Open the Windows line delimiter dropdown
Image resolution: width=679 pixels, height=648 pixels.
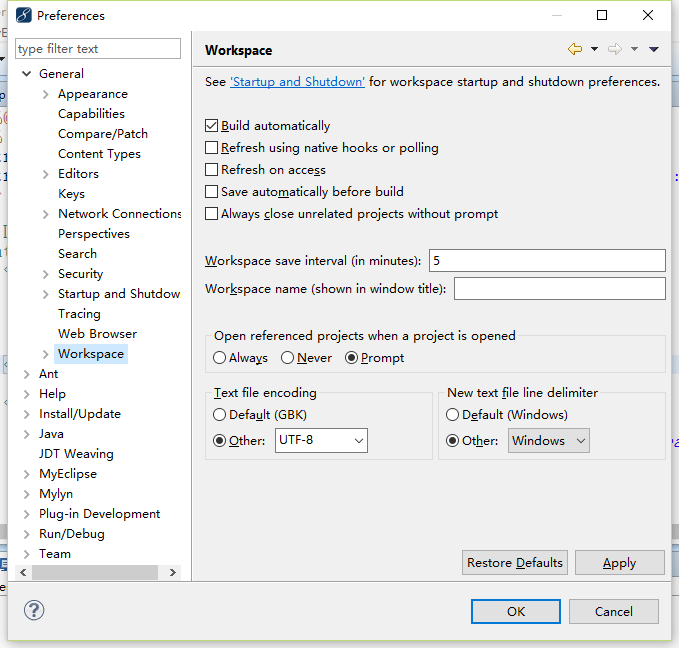[549, 441]
